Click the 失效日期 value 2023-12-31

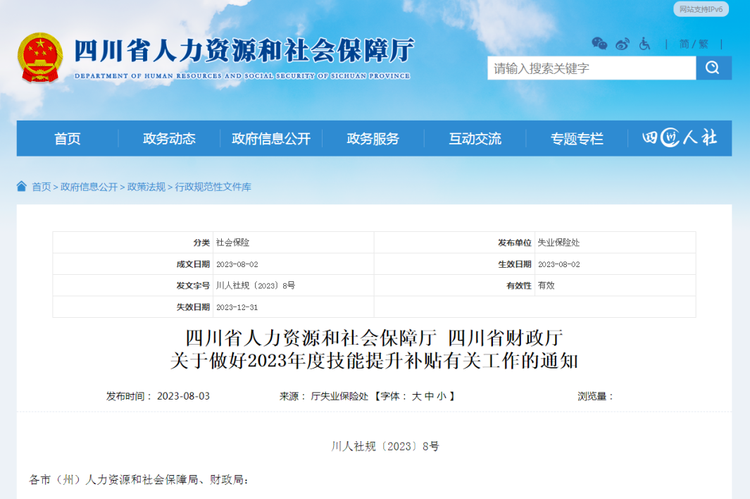(237, 307)
